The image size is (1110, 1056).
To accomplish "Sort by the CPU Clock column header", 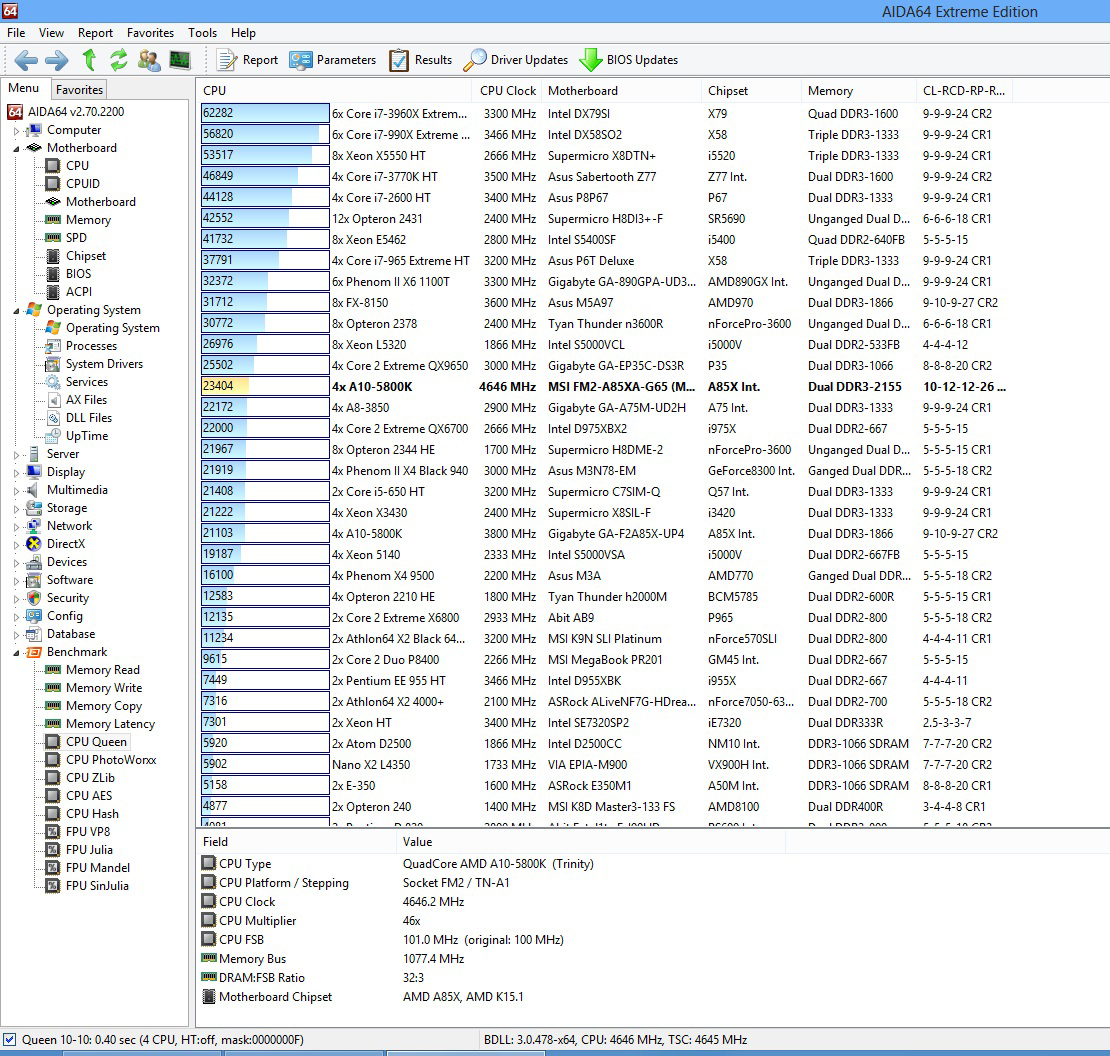I will [508, 91].
